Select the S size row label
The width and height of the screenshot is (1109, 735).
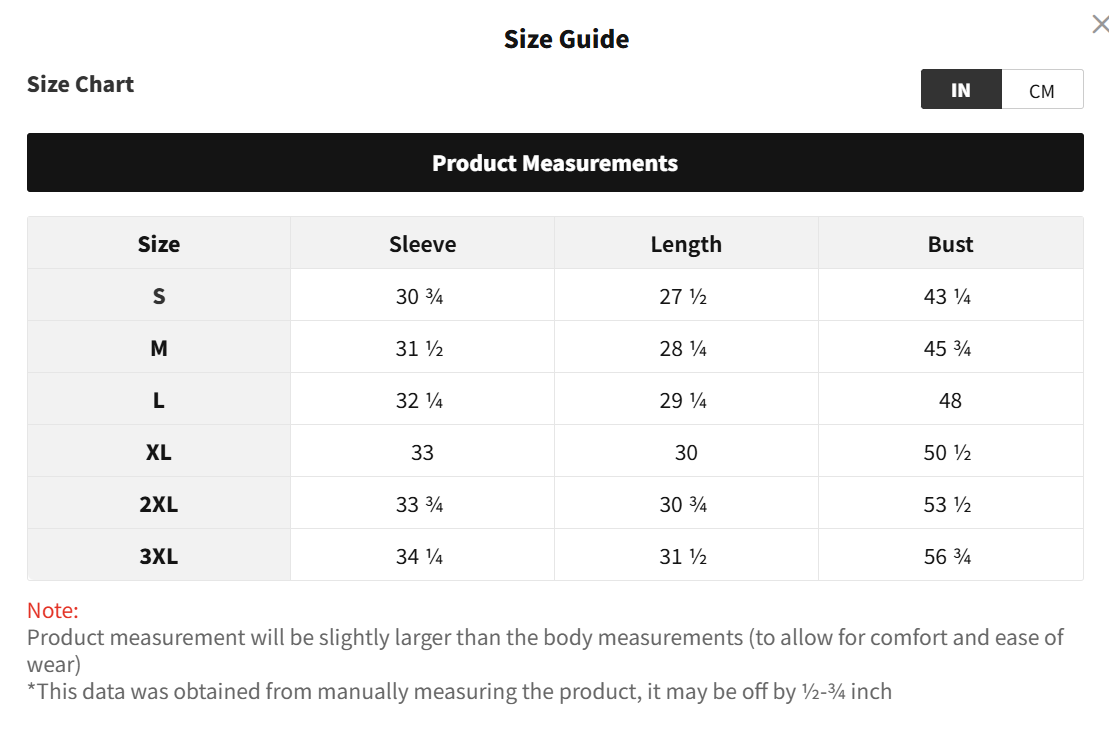point(159,296)
